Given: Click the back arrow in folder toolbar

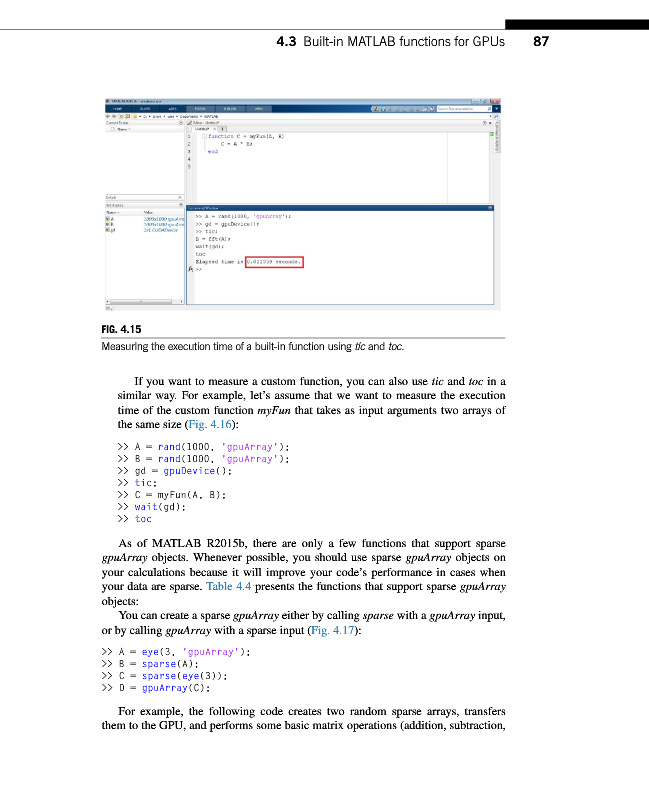Looking at the screenshot, I should point(108,116).
